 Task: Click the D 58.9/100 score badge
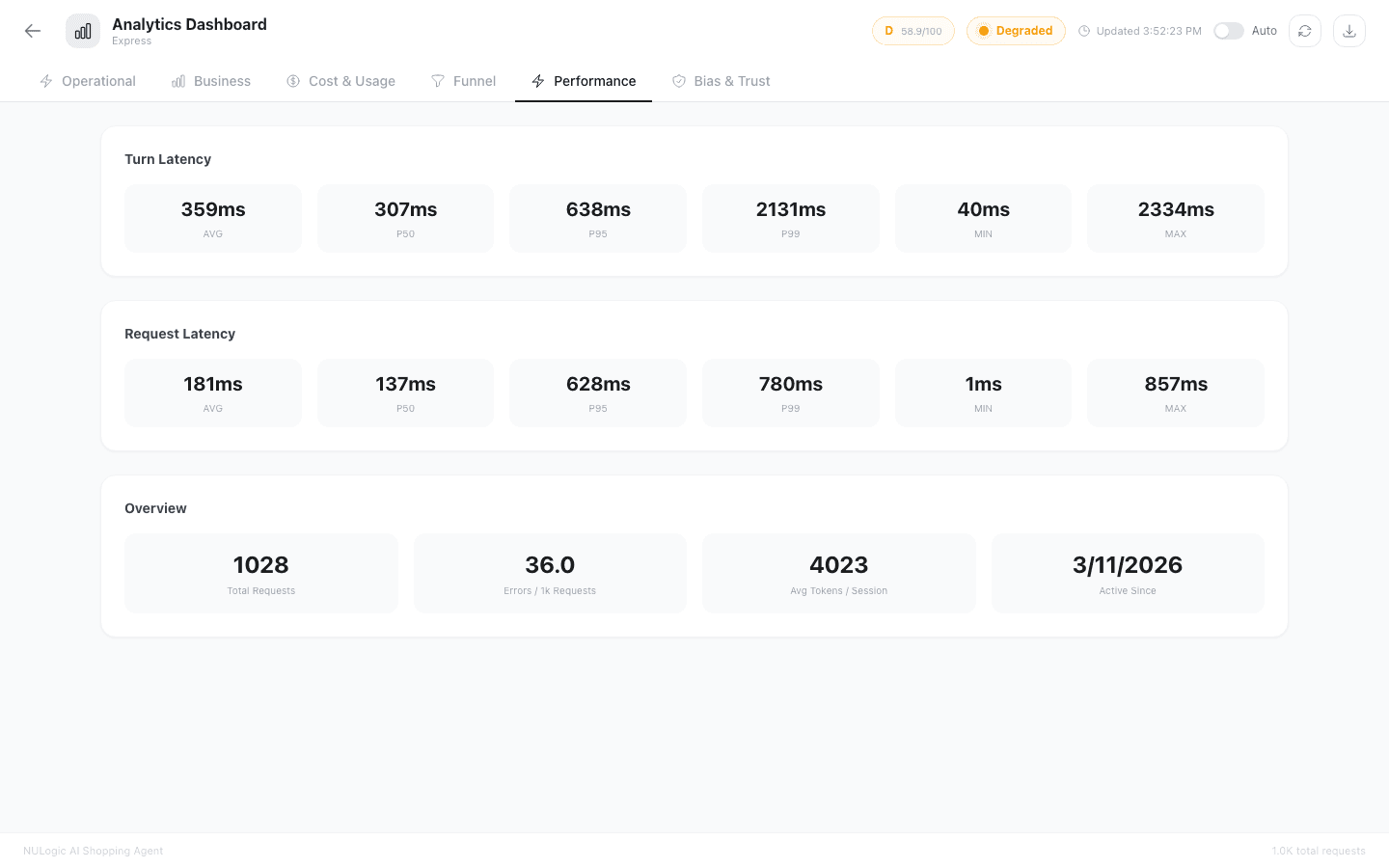[912, 31]
